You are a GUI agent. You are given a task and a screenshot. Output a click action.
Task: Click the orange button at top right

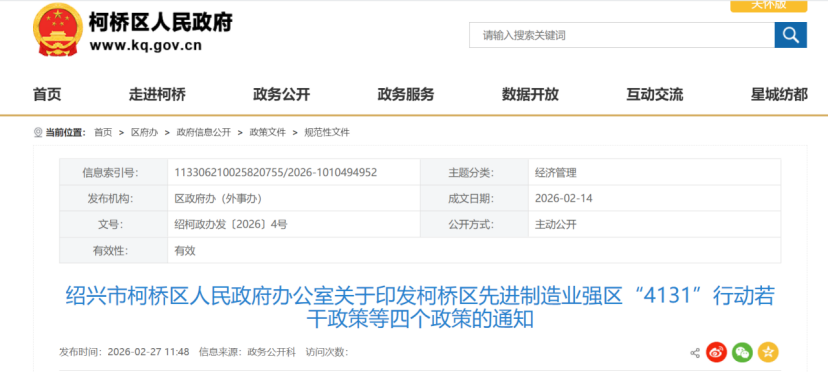(769, 5)
